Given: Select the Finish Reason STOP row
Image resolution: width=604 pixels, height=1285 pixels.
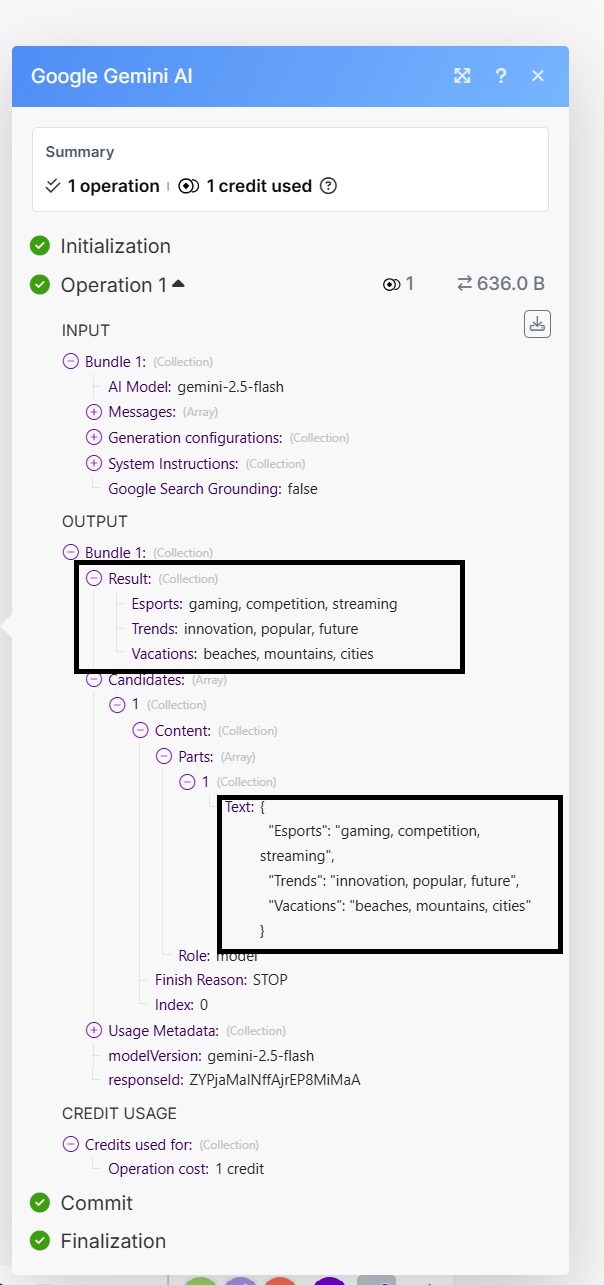Looking at the screenshot, I should coord(221,980).
